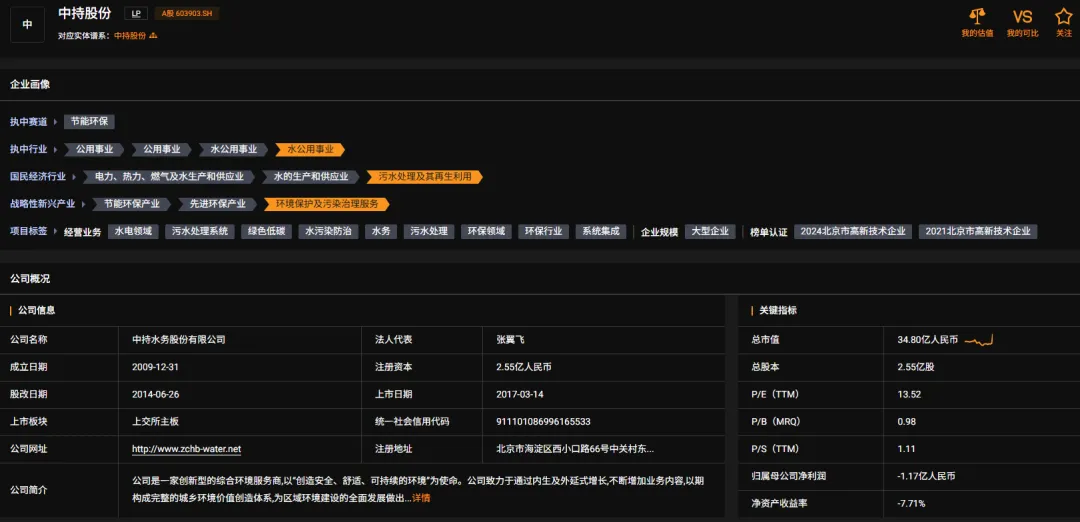This screenshot has height=522, width=1080.
Task: Click the 绿色低碳 business tag
Action: tap(267, 232)
